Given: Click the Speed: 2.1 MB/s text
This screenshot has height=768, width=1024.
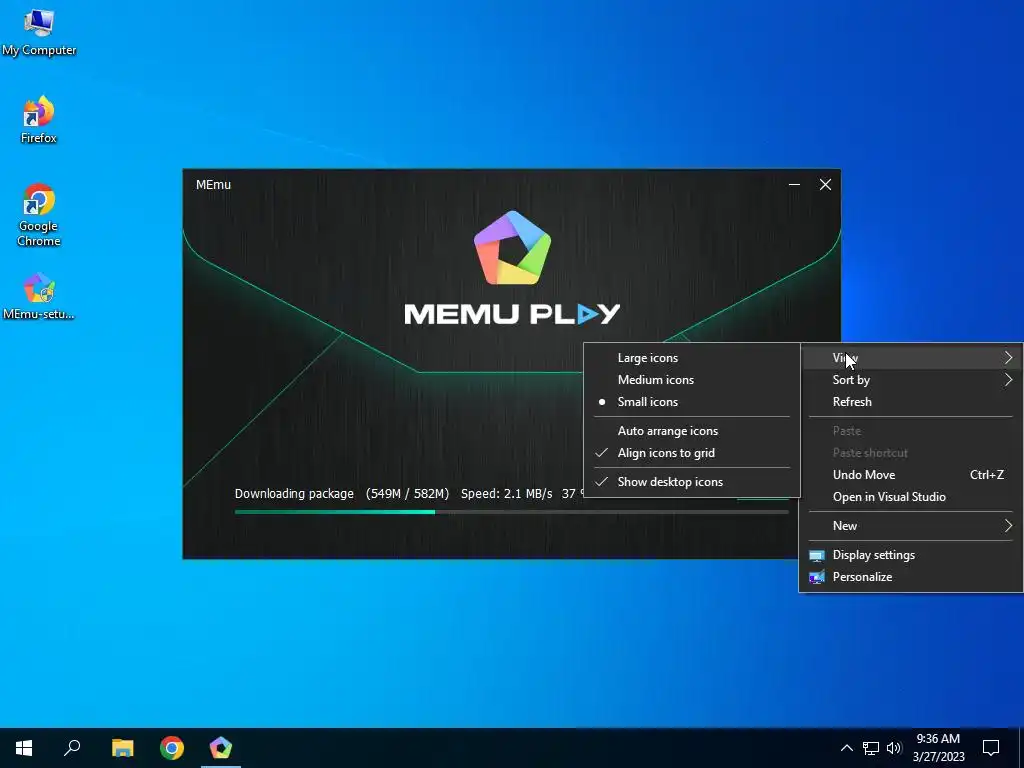Looking at the screenshot, I should coord(507,494).
